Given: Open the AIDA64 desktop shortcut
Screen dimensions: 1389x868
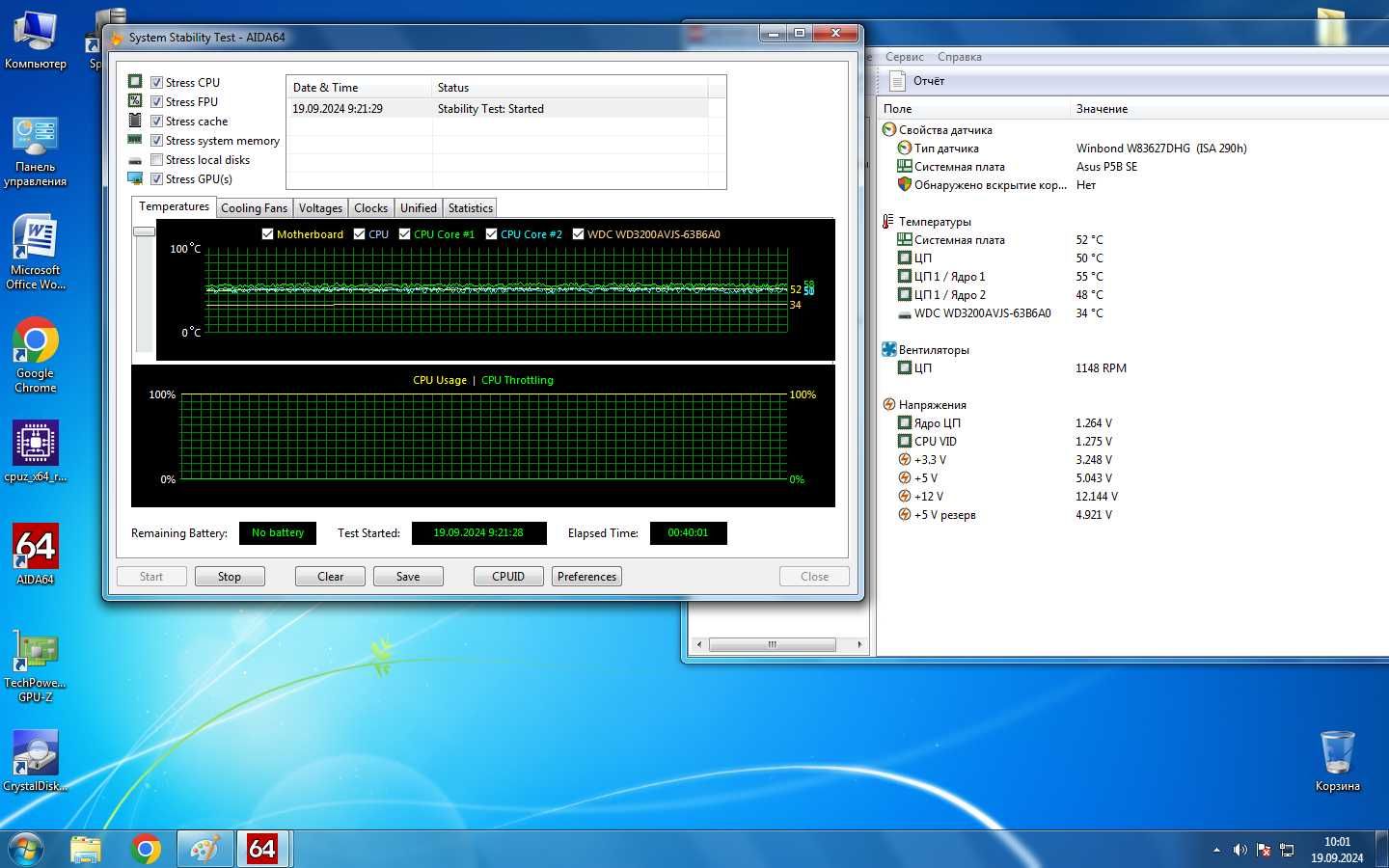Looking at the screenshot, I should [36, 555].
